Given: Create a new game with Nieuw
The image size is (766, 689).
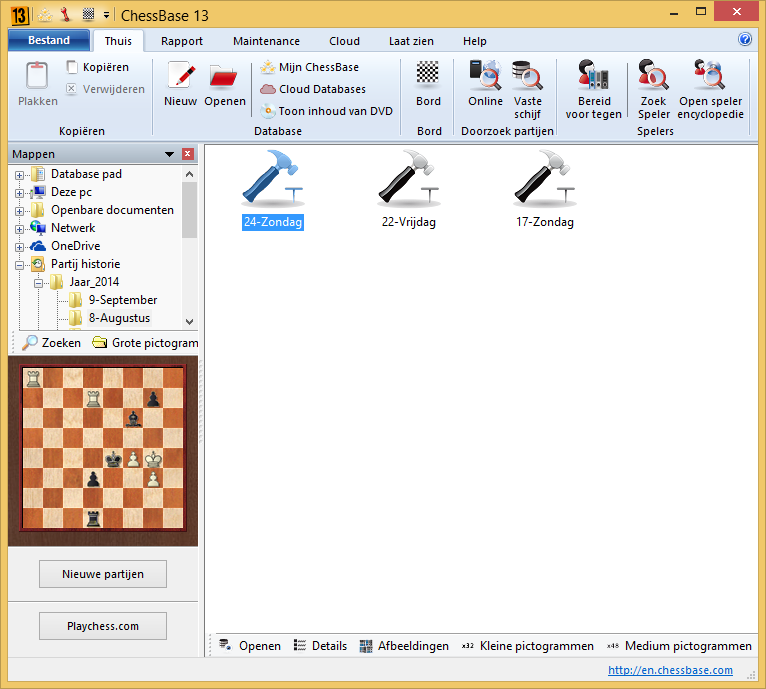Looking at the screenshot, I should 181,84.
